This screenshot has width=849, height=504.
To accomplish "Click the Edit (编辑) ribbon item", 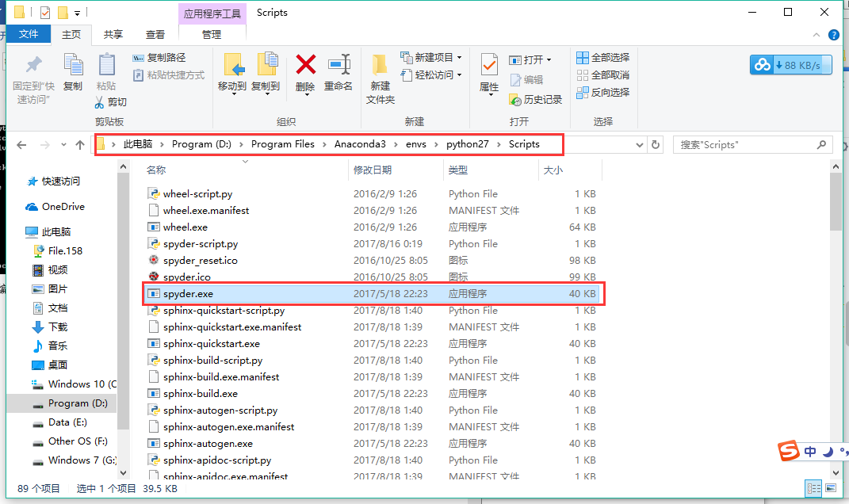I will coord(526,80).
